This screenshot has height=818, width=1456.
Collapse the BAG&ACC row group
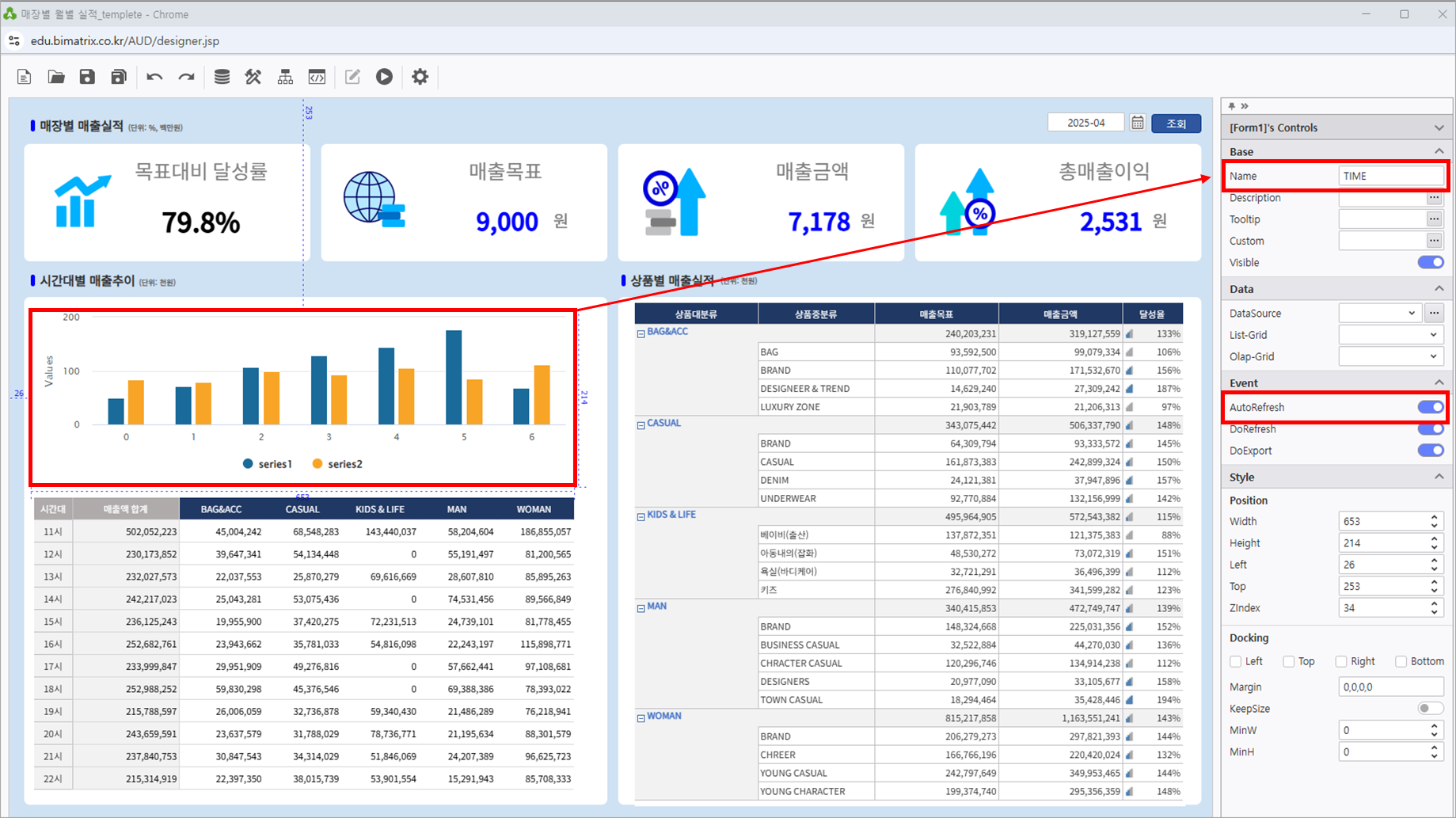[641, 334]
